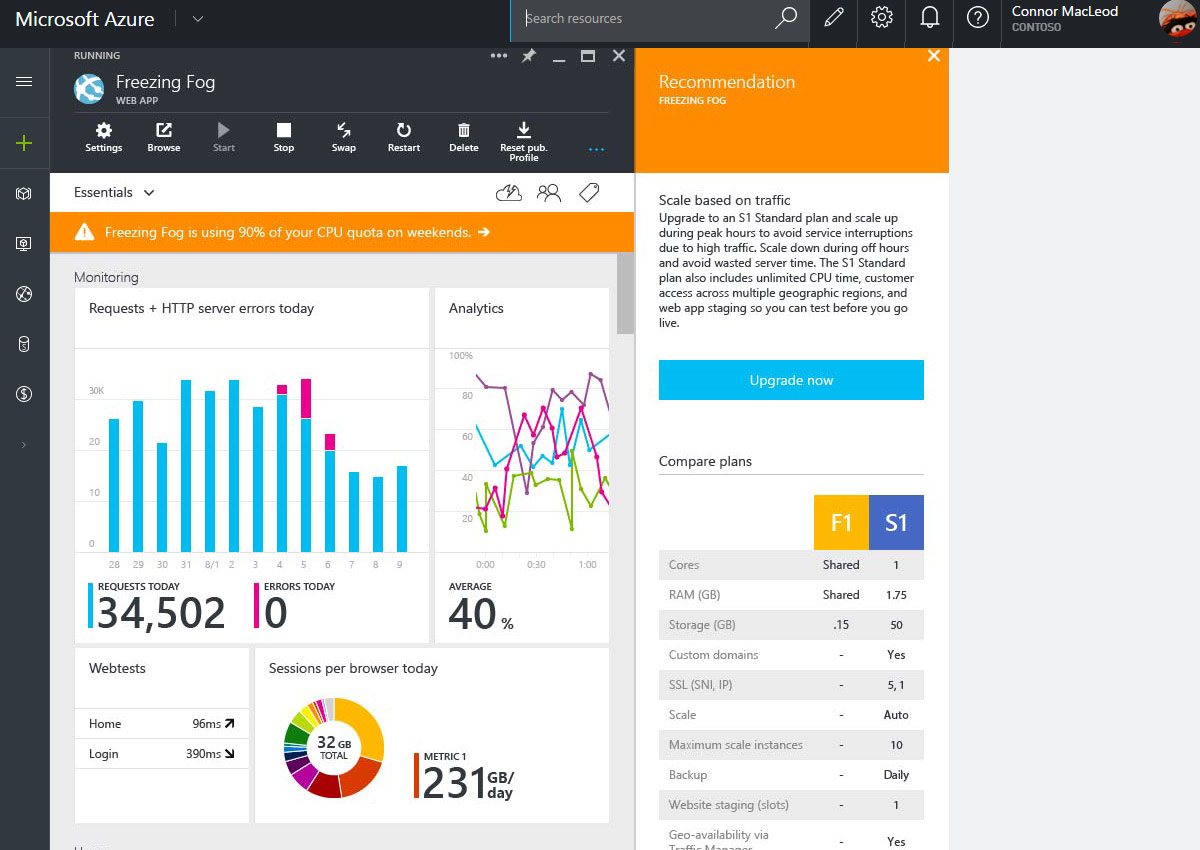Click the Website staging (slots) row
This screenshot has height=850, width=1200.
(791, 805)
